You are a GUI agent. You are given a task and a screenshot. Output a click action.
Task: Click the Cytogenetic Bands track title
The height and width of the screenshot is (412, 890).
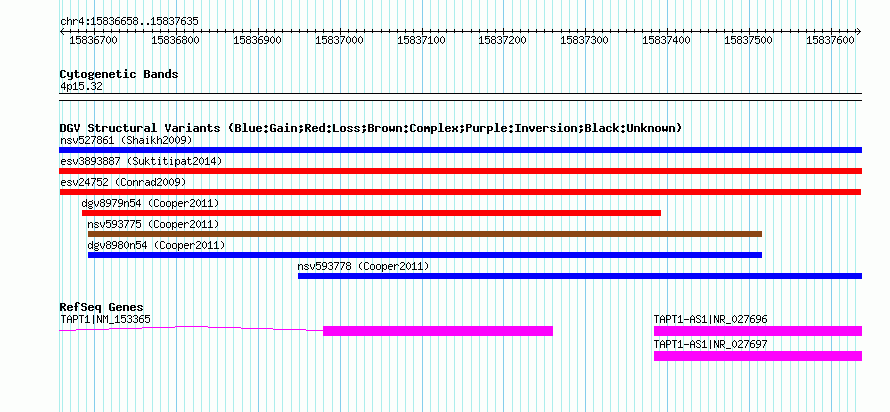pos(119,74)
